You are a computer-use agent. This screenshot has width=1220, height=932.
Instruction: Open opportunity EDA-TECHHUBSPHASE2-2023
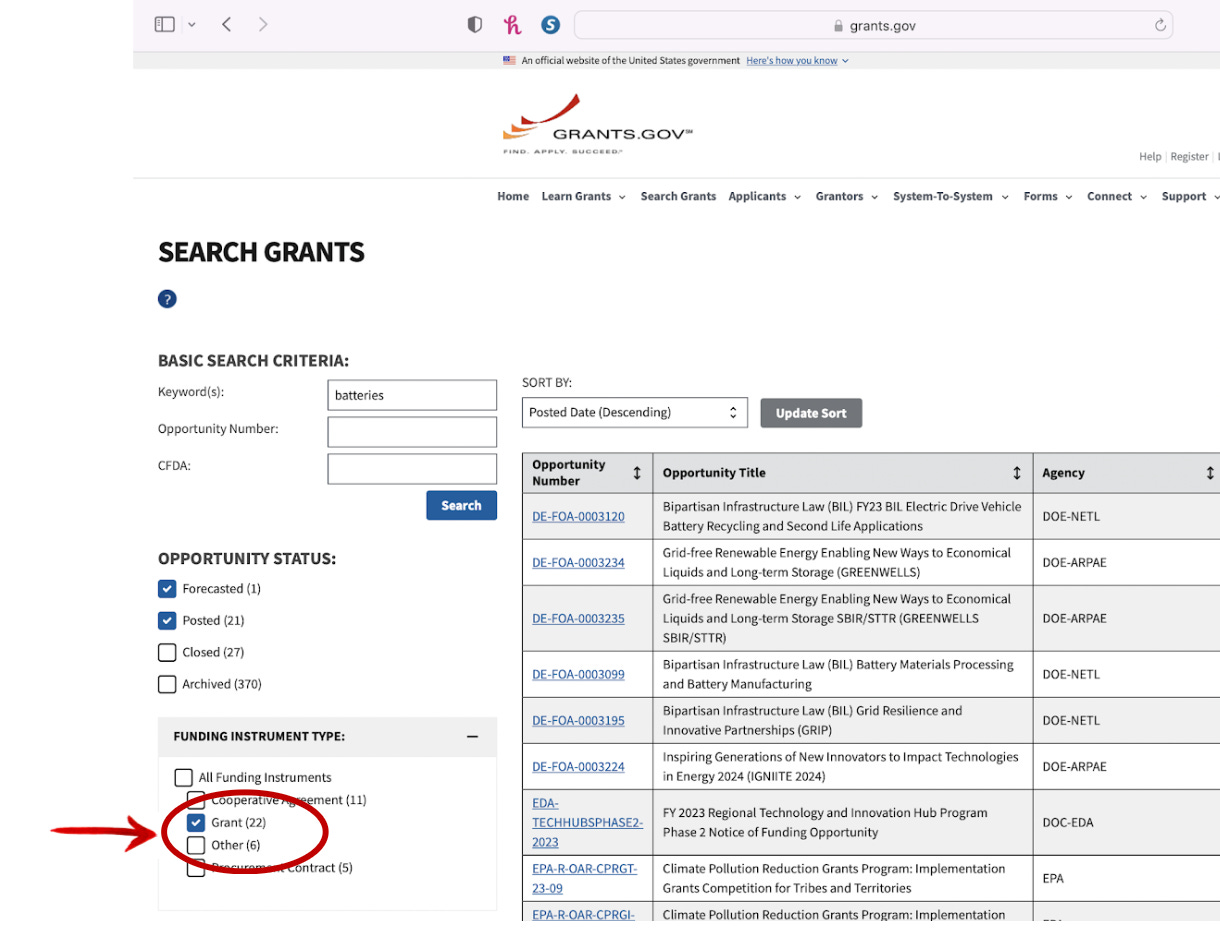(587, 823)
